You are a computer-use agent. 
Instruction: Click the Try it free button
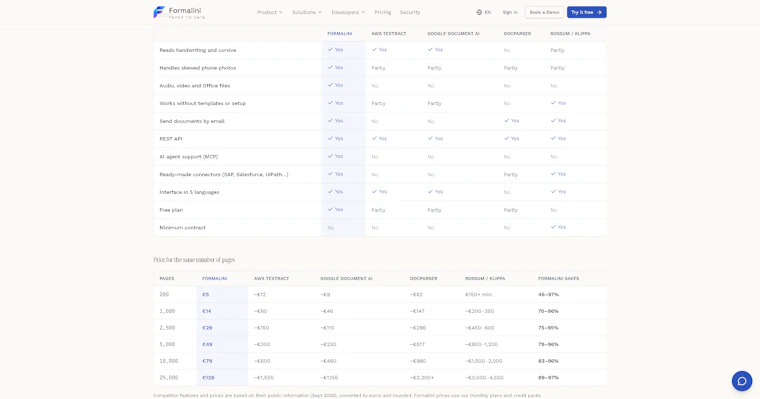coord(586,12)
